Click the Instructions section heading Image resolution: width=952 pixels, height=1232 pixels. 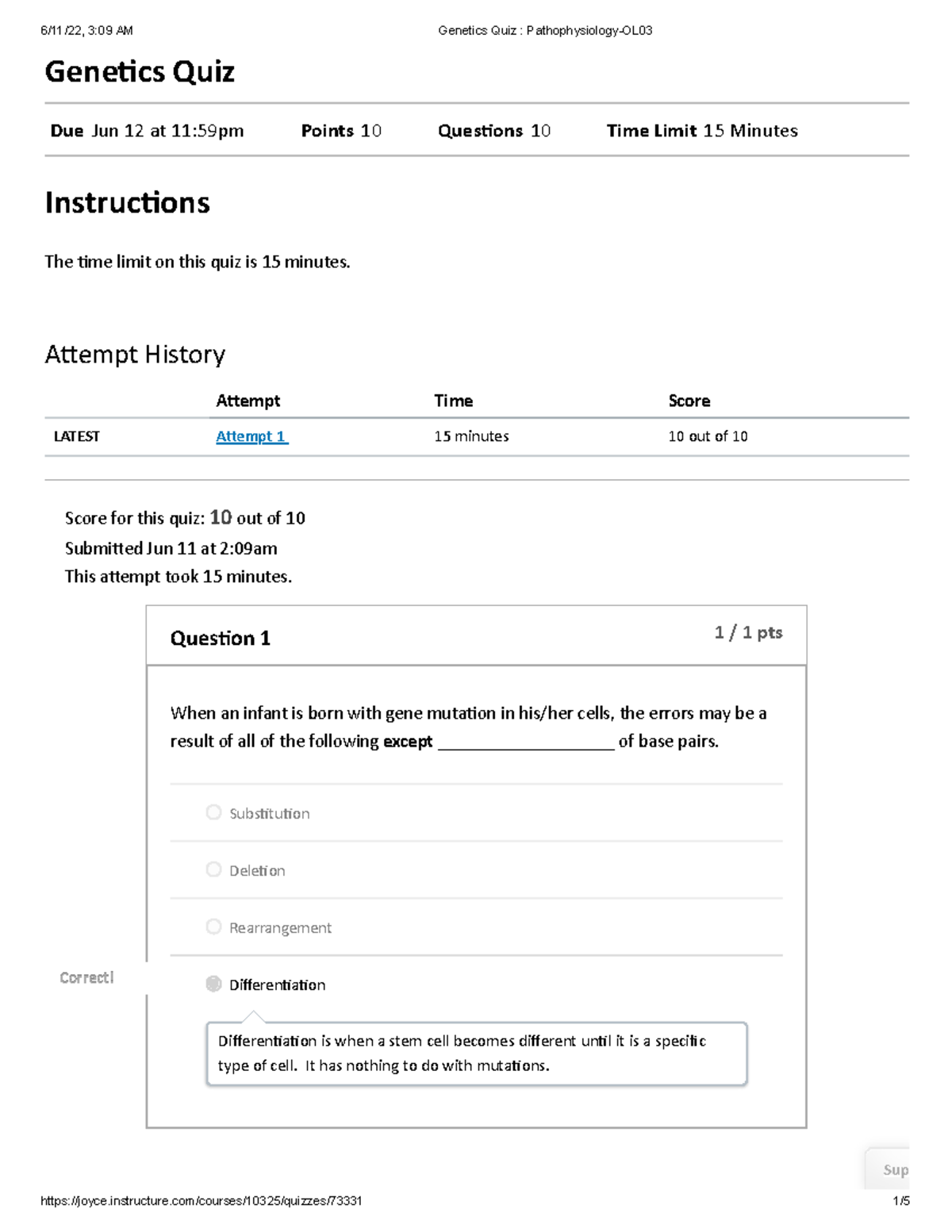(128, 203)
